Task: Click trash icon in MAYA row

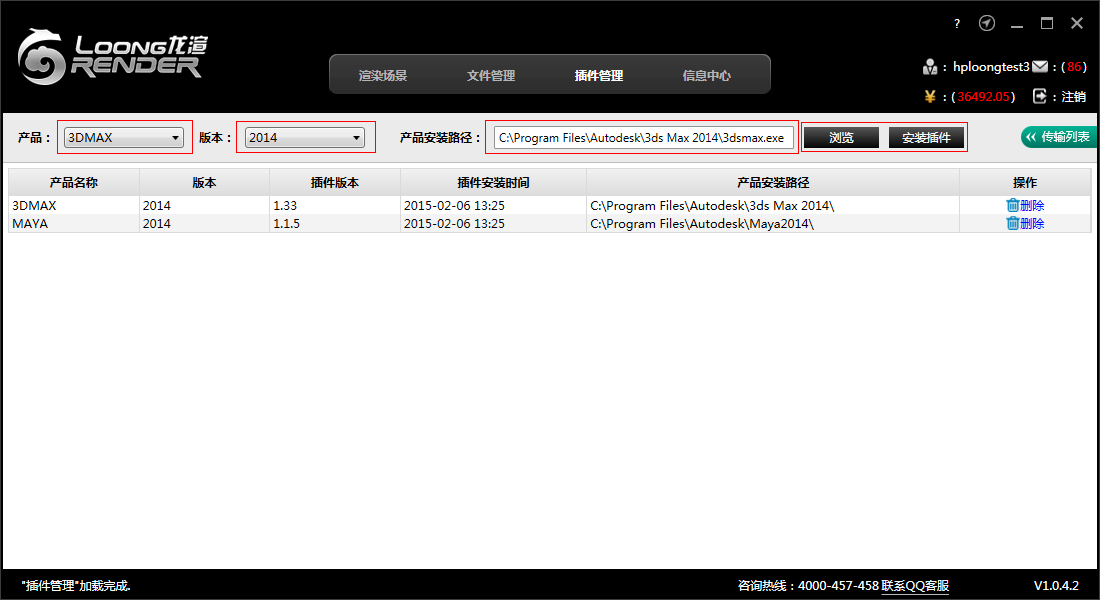Action: click(x=1012, y=223)
